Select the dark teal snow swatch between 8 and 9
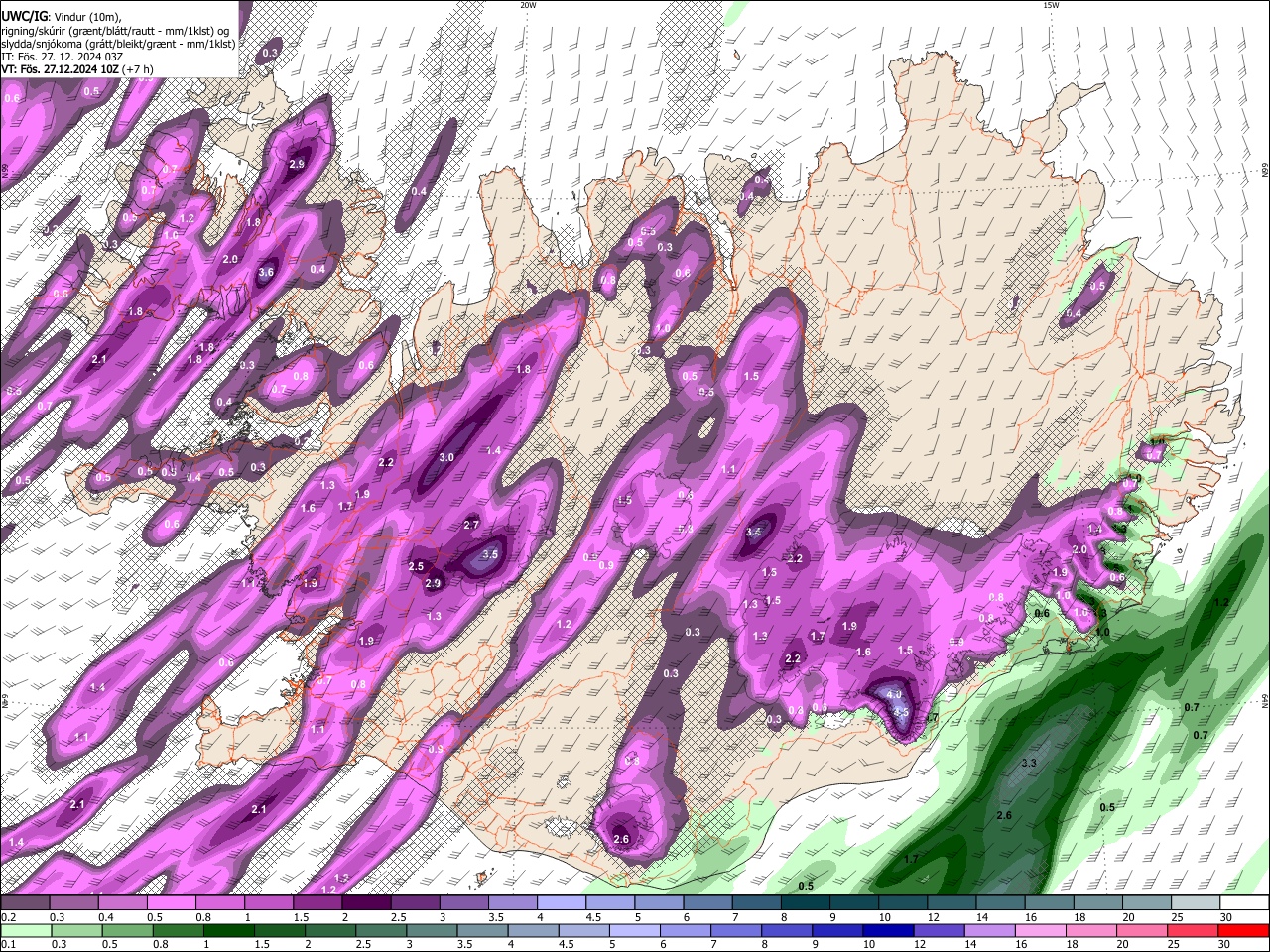 coord(806,903)
